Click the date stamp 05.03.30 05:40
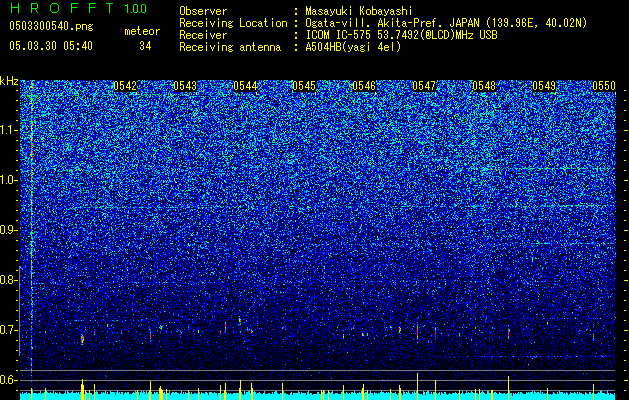The width and height of the screenshot is (629, 400). pos(51,46)
